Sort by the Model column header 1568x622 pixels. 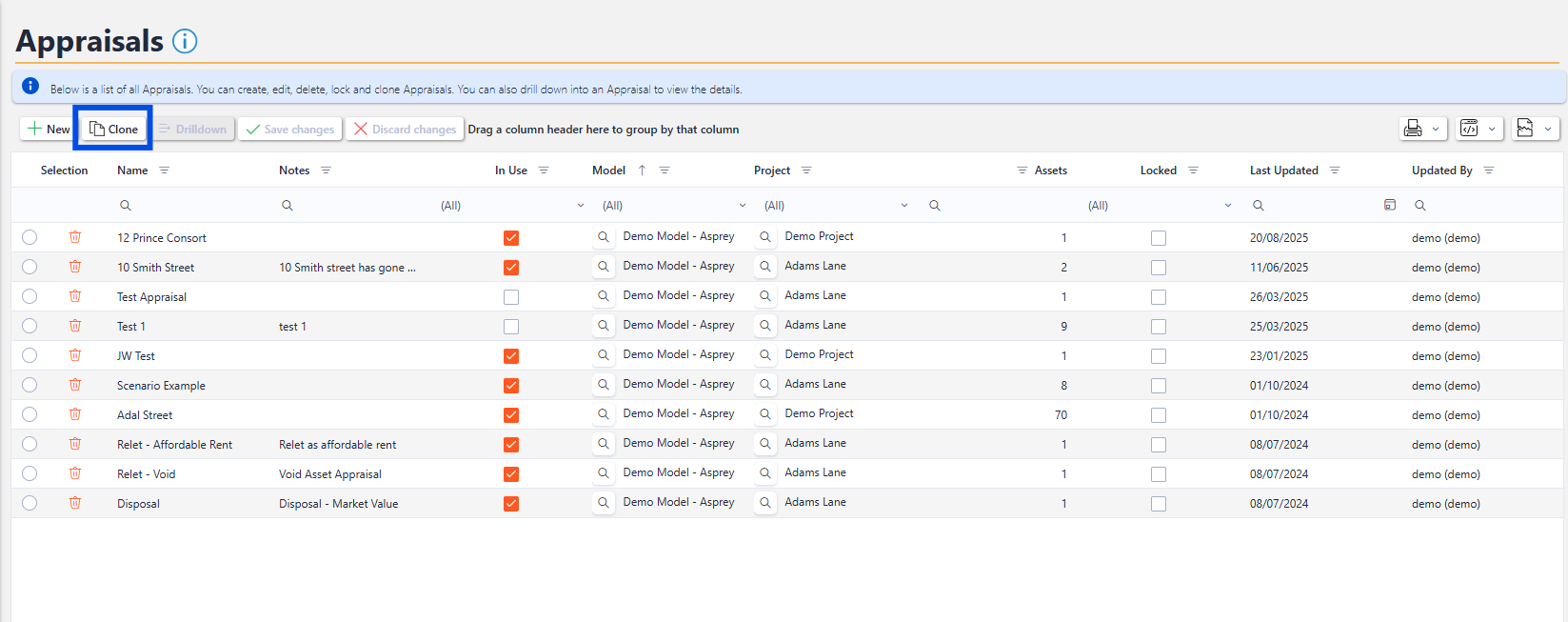609,171
